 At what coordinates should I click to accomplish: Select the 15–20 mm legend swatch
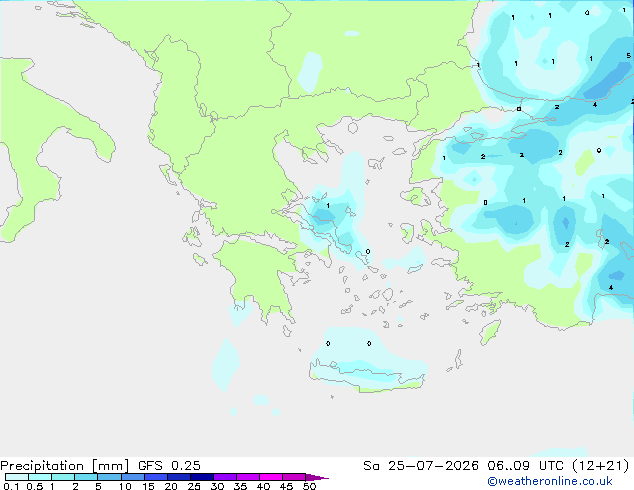156,477
